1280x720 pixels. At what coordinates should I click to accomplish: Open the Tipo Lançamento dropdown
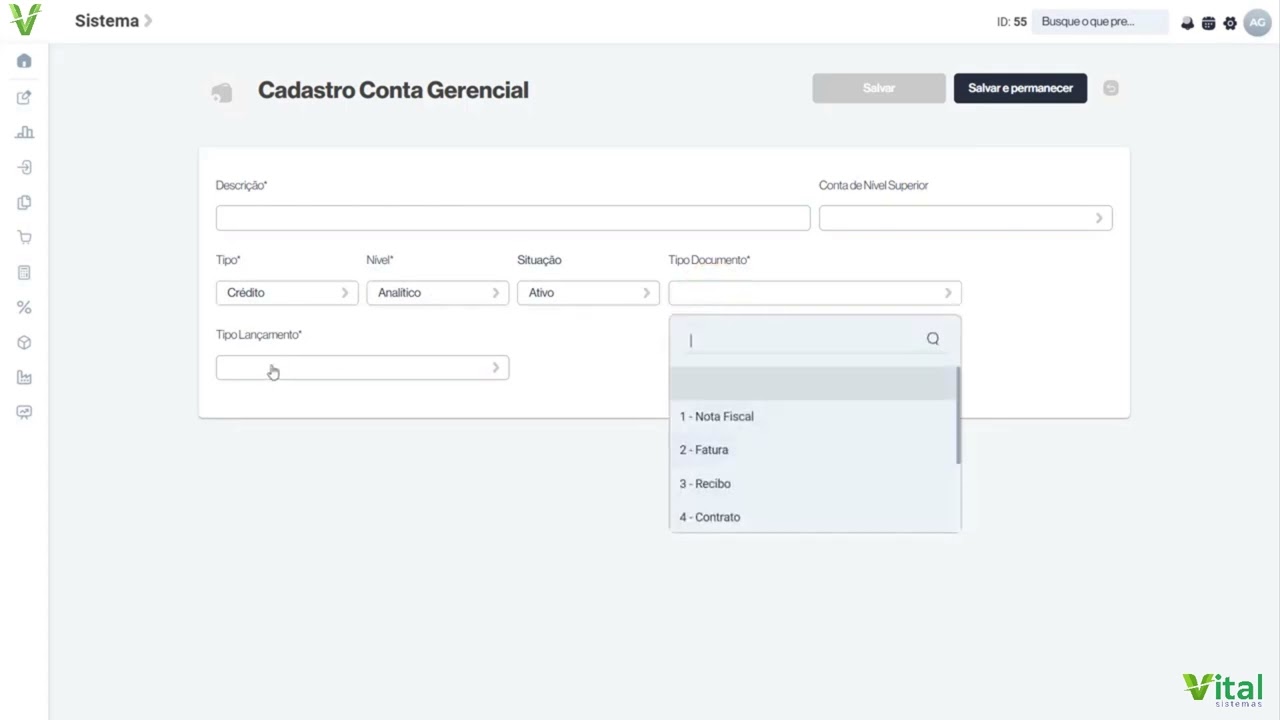tap(362, 368)
